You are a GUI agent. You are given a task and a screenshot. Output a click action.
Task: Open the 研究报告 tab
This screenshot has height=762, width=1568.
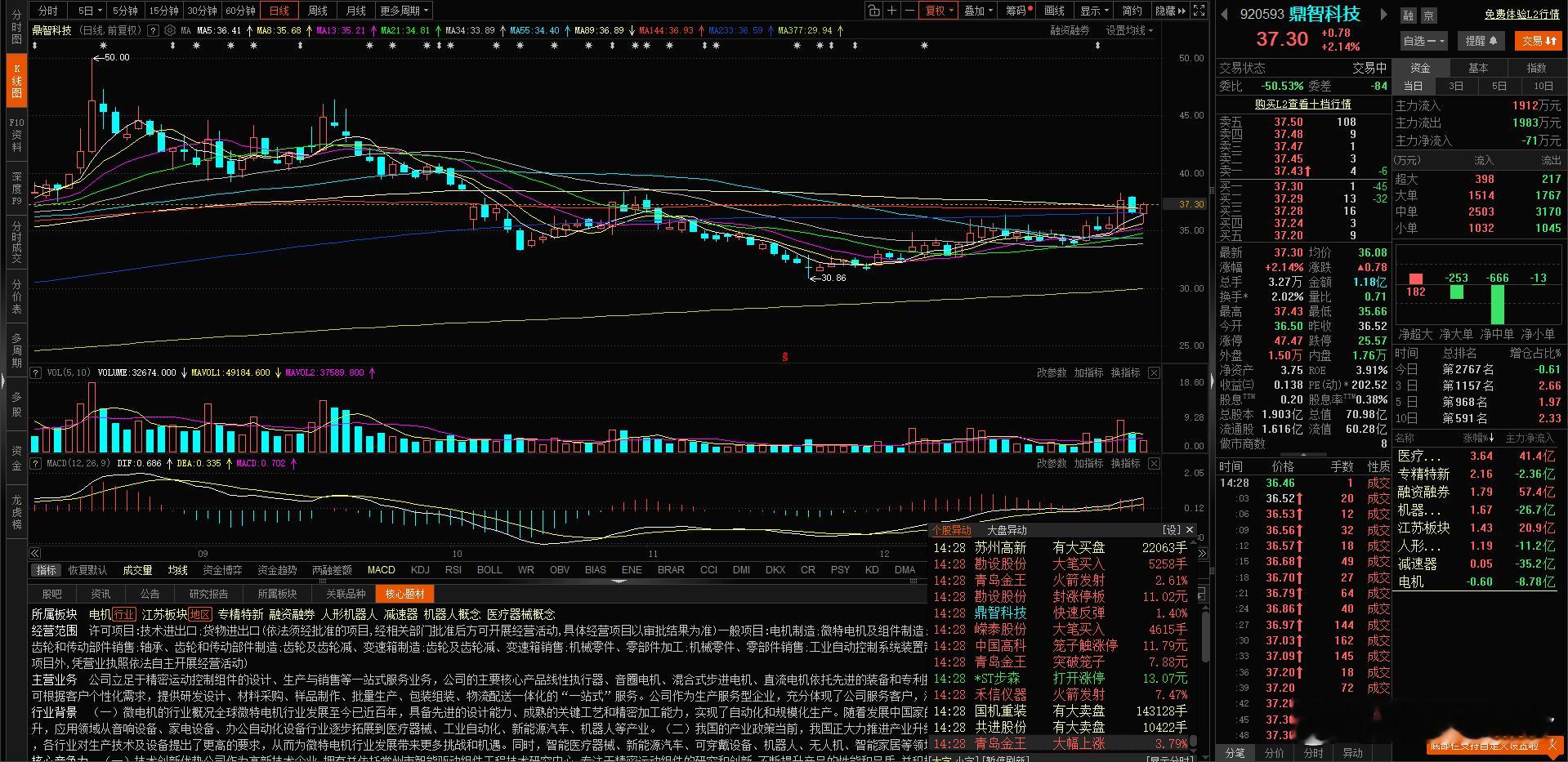(208, 594)
